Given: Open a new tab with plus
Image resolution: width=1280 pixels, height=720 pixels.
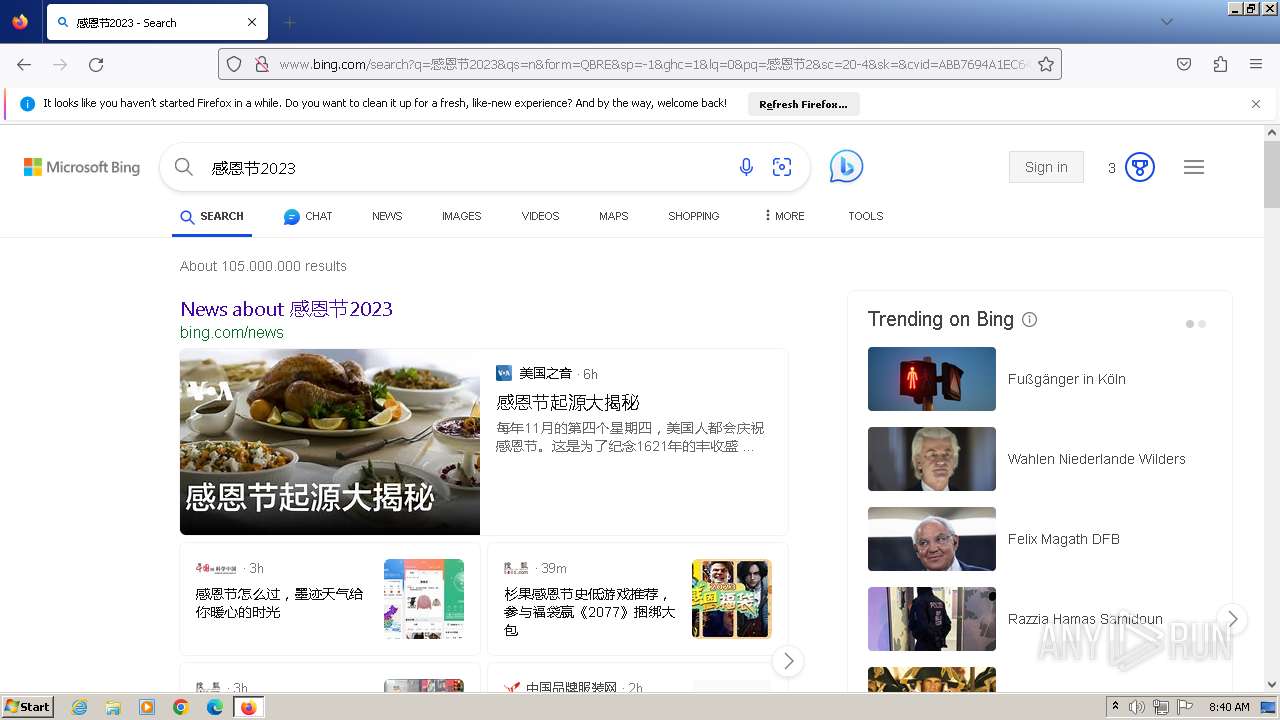Looking at the screenshot, I should tap(289, 22).
